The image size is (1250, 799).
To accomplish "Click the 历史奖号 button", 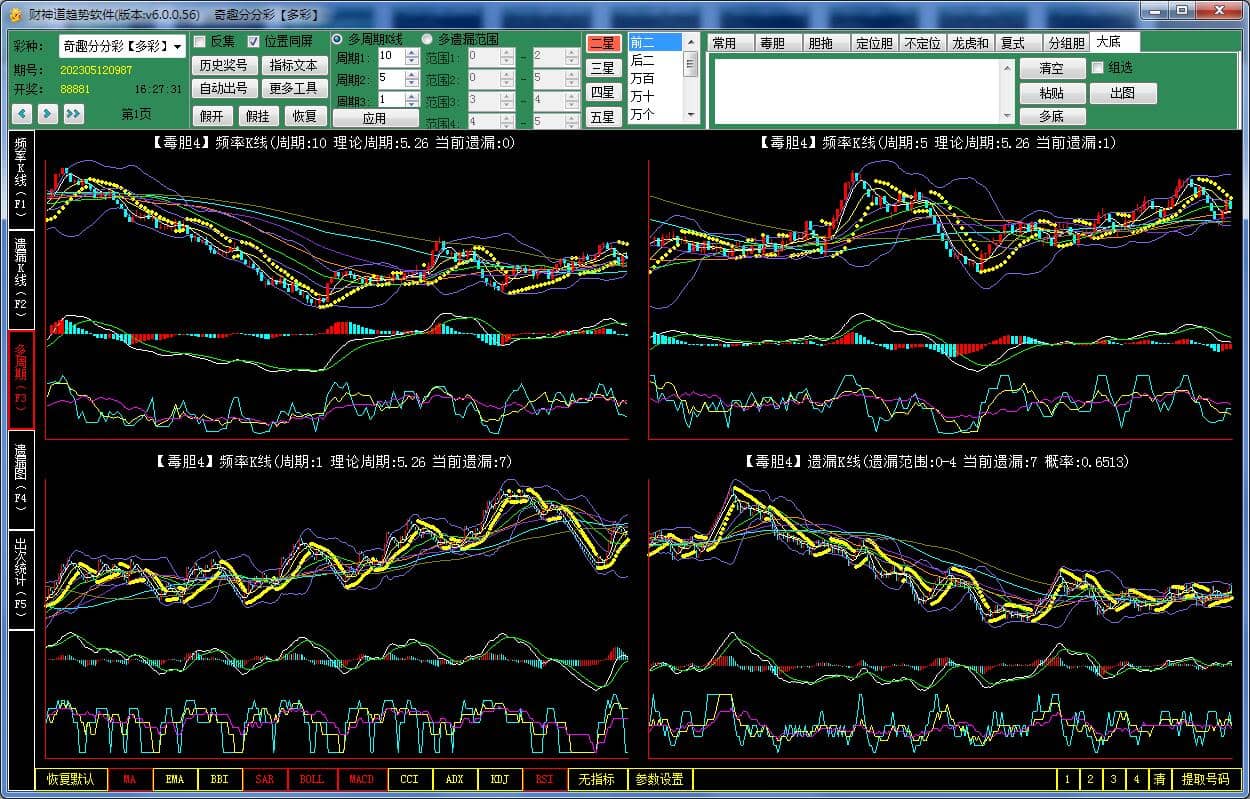I will pyautogui.click(x=222, y=65).
